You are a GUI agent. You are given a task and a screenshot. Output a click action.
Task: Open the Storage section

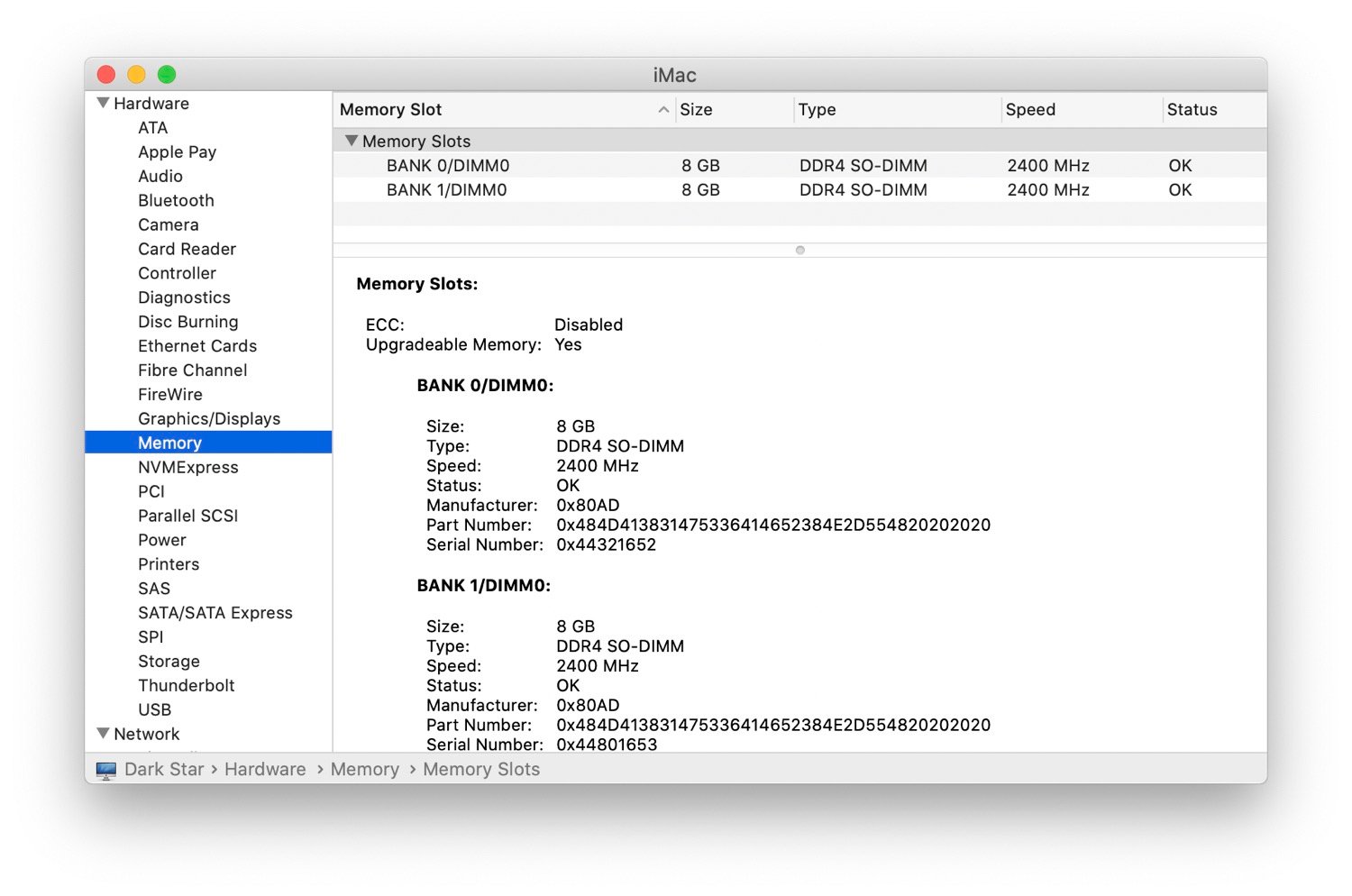pyautogui.click(x=169, y=661)
